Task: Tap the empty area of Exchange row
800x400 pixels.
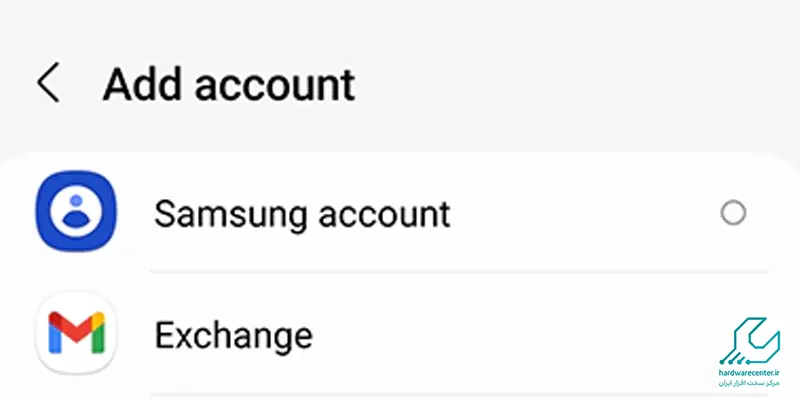Action: (x=500, y=334)
